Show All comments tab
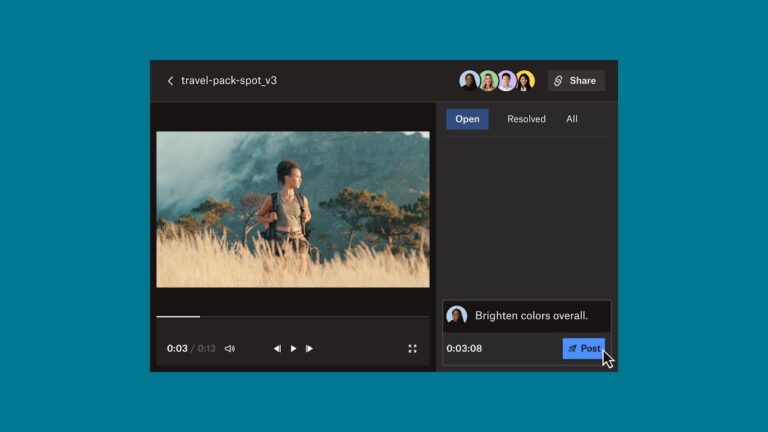Image resolution: width=768 pixels, height=432 pixels. (572, 119)
